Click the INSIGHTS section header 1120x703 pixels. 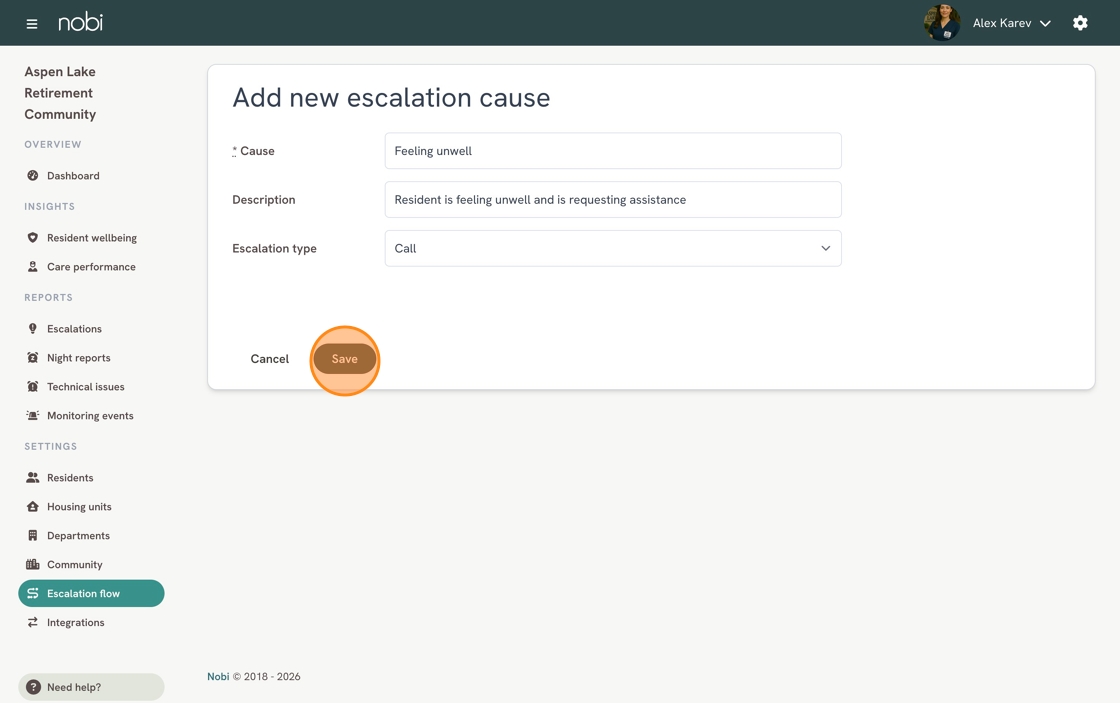pos(49,206)
